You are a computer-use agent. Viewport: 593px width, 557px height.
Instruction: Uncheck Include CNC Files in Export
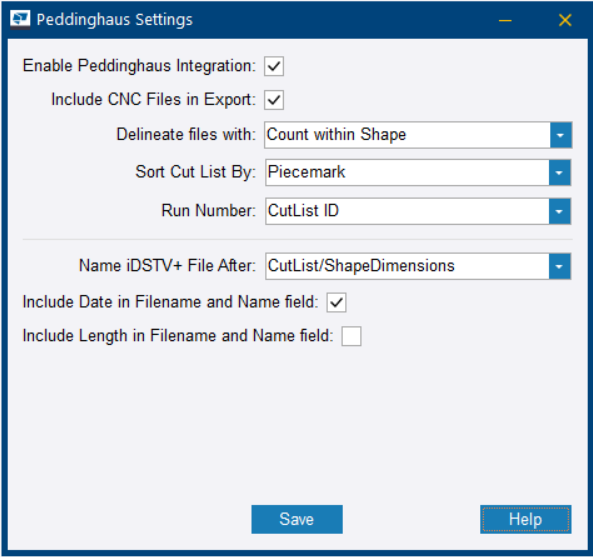tap(274, 100)
